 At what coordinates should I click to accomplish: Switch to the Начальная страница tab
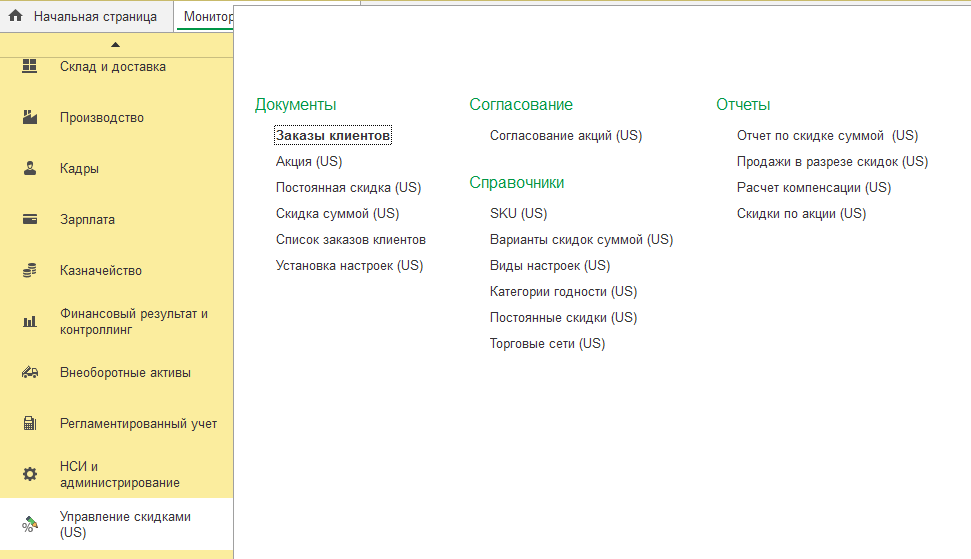point(94,17)
